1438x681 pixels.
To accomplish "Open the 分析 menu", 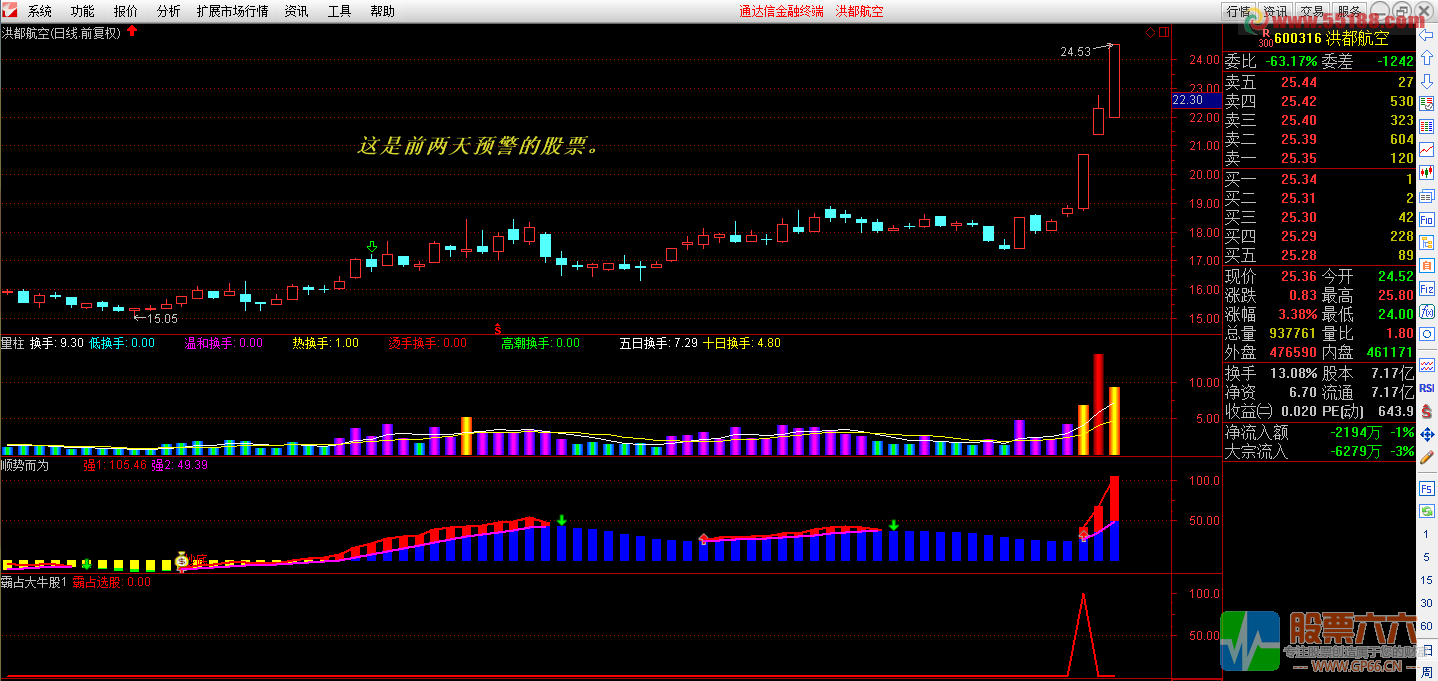I will click(169, 12).
